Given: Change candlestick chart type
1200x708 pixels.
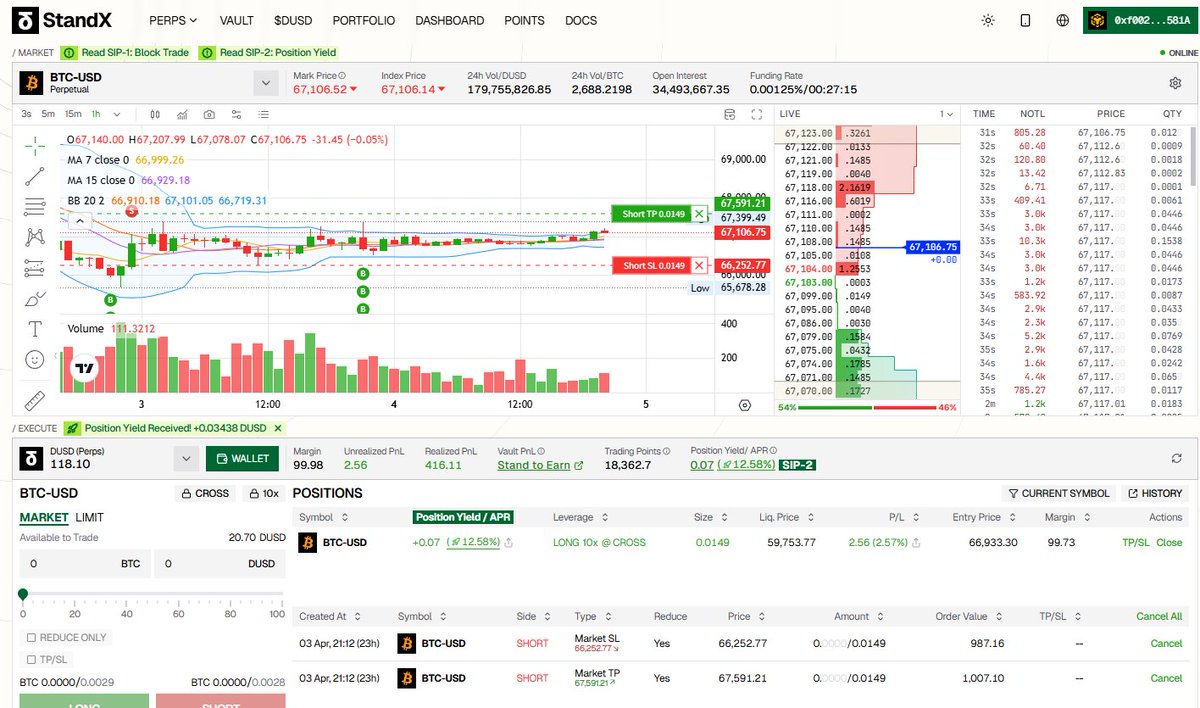Looking at the screenshot, I should pos(155,114).
